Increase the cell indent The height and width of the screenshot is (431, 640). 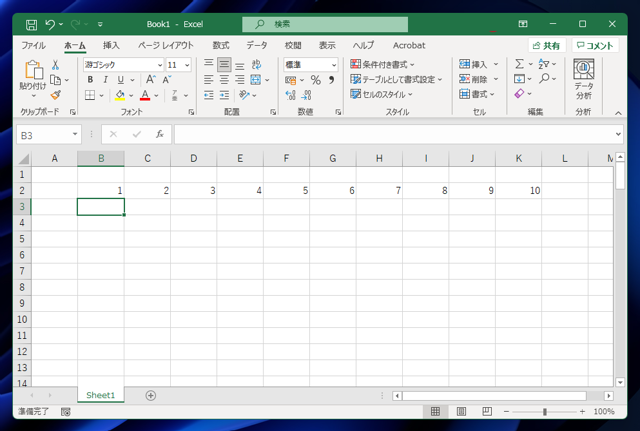coord(224,96)
